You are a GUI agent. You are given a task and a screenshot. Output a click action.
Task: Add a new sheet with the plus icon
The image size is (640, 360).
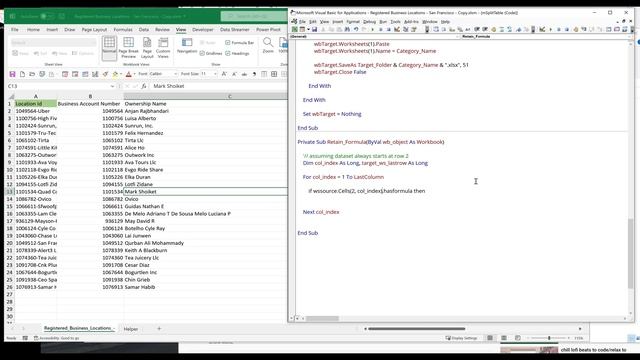(x=159, y=329)
